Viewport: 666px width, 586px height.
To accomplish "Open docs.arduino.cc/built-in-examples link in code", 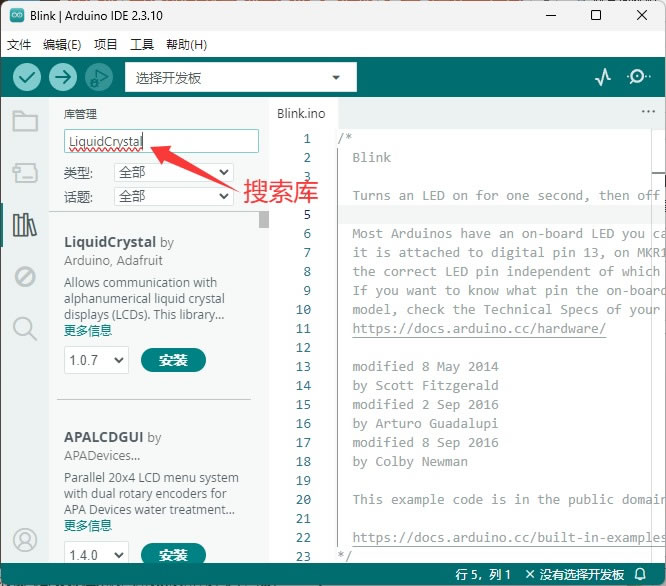I will [509, 538].
